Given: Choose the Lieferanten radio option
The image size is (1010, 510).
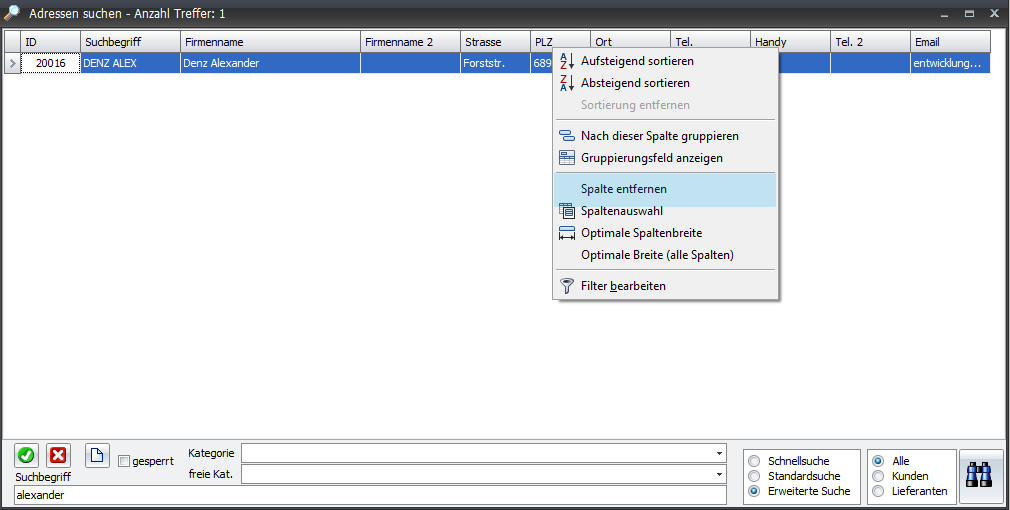Looking at the screenshot, I should [x=878, y=491].
